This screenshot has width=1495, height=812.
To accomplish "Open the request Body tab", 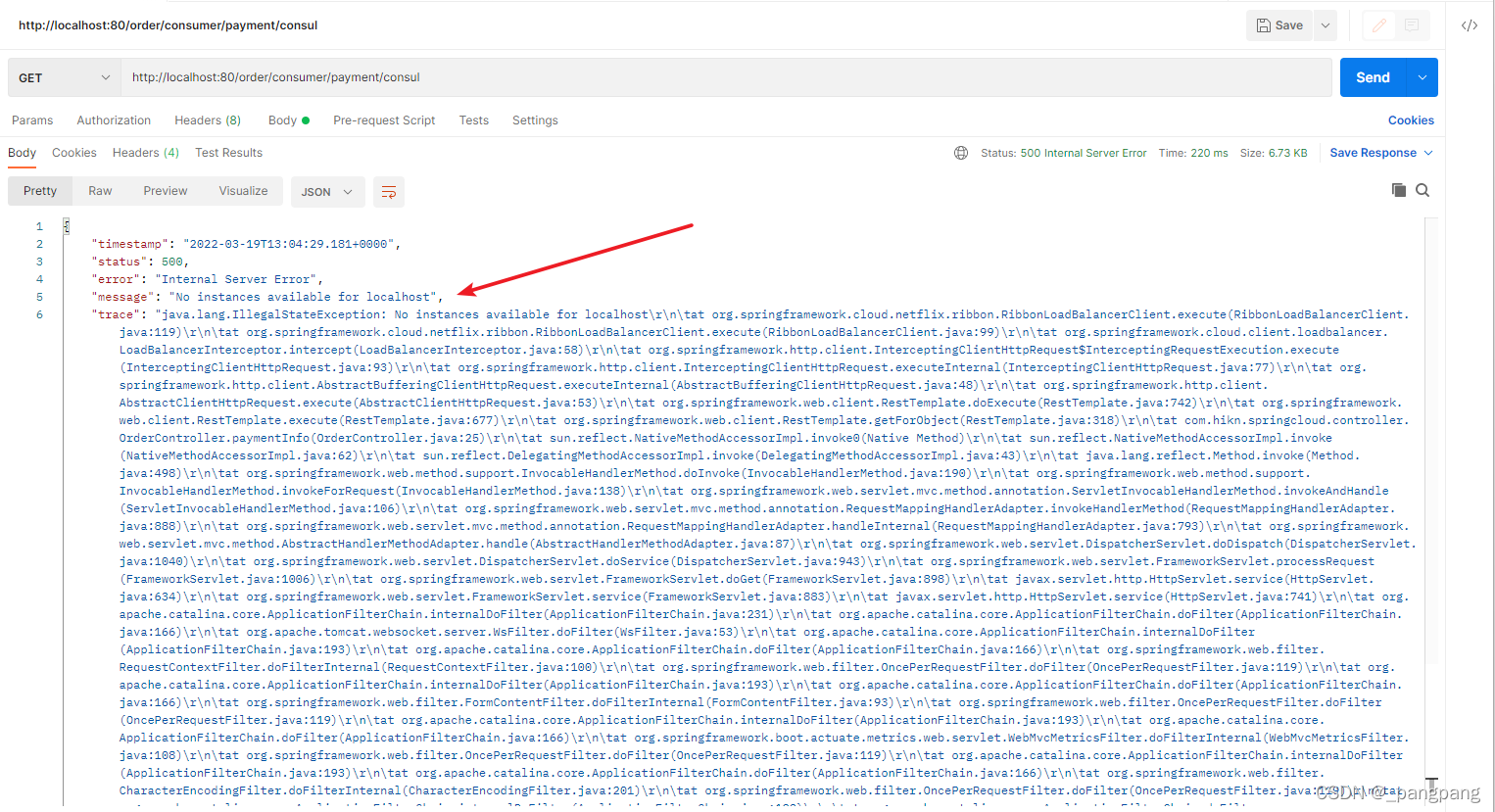I will tap(288, 120).
